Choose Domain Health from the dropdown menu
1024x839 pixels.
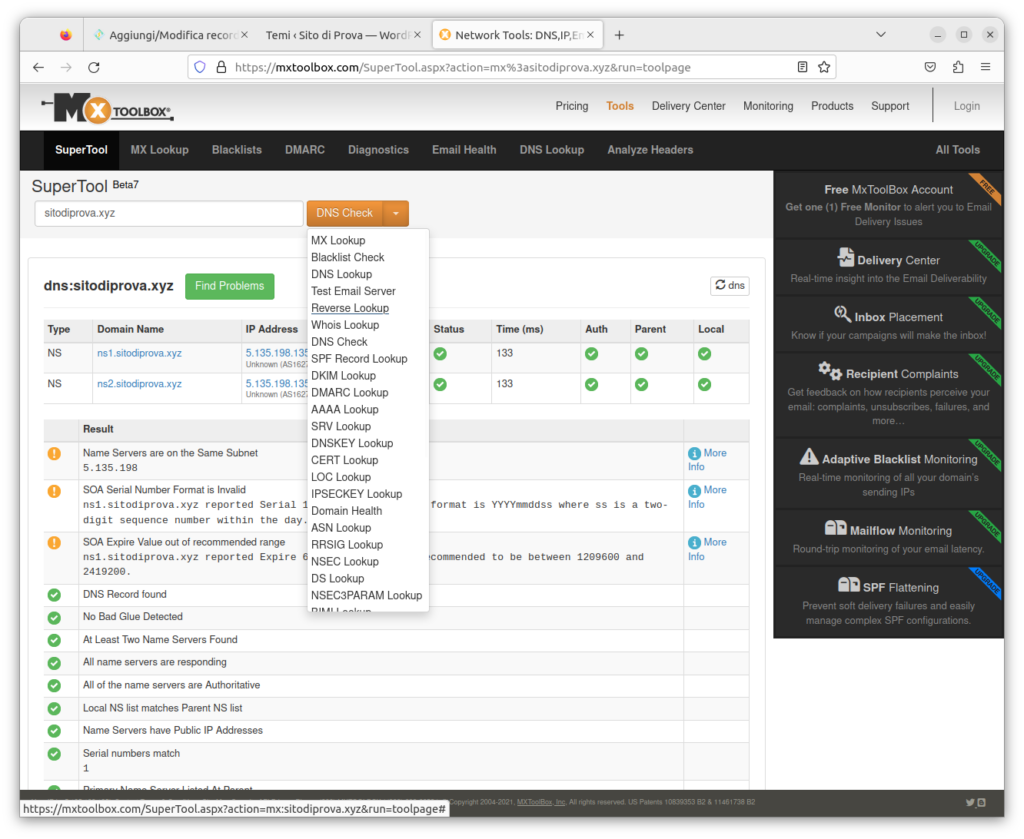[x=347, y=511]
